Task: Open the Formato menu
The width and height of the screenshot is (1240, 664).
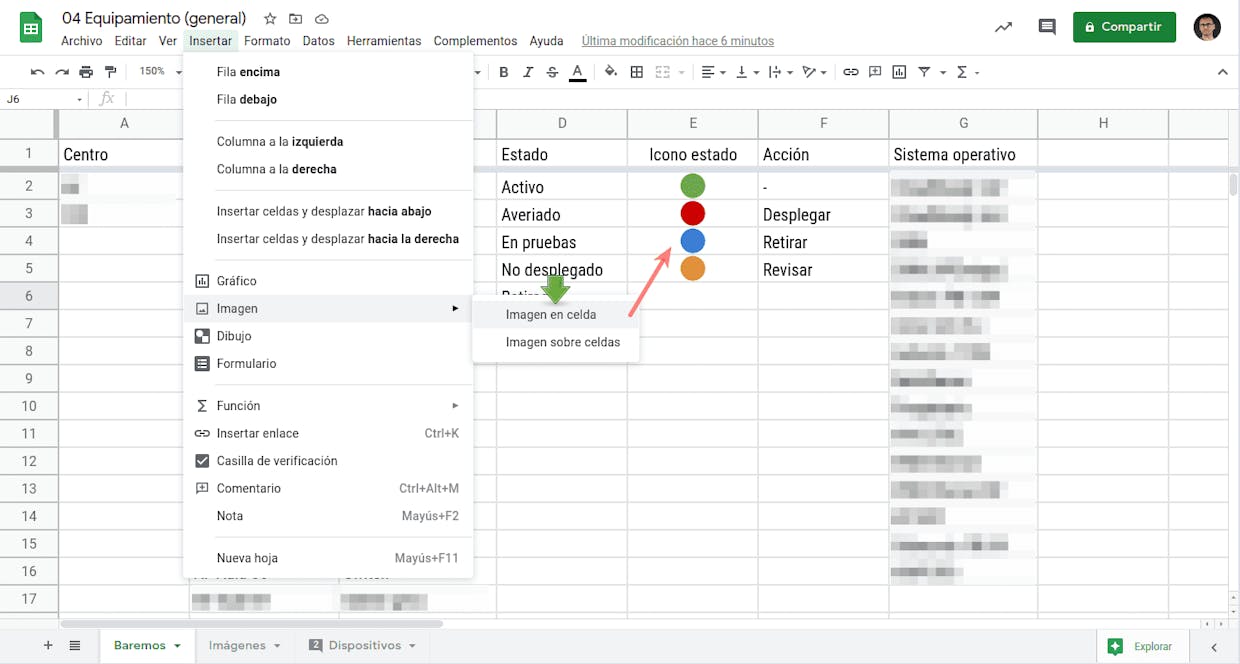Action: click(267, 41)
